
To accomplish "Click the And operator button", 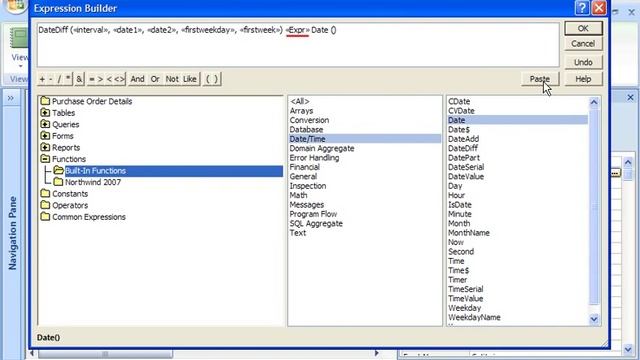I will pyautogui.click(x=137, y=79).
